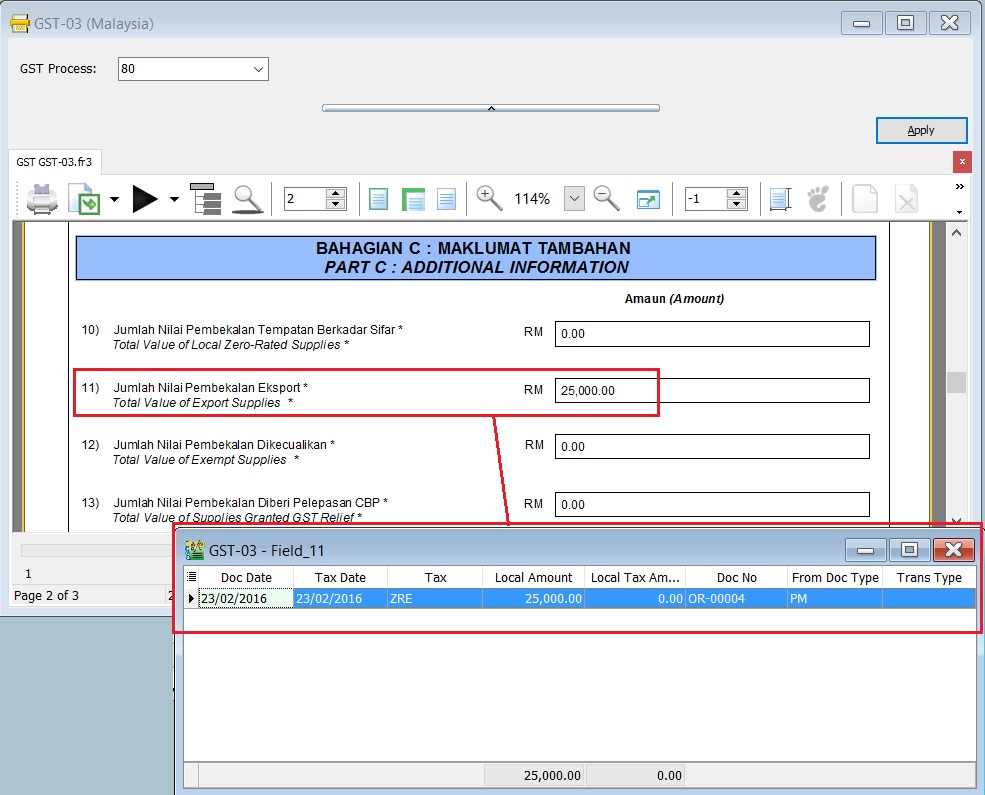Select the GST GST-03.fr3 tab
This screenshot has width=985, height=795.
tap(53, 161)
